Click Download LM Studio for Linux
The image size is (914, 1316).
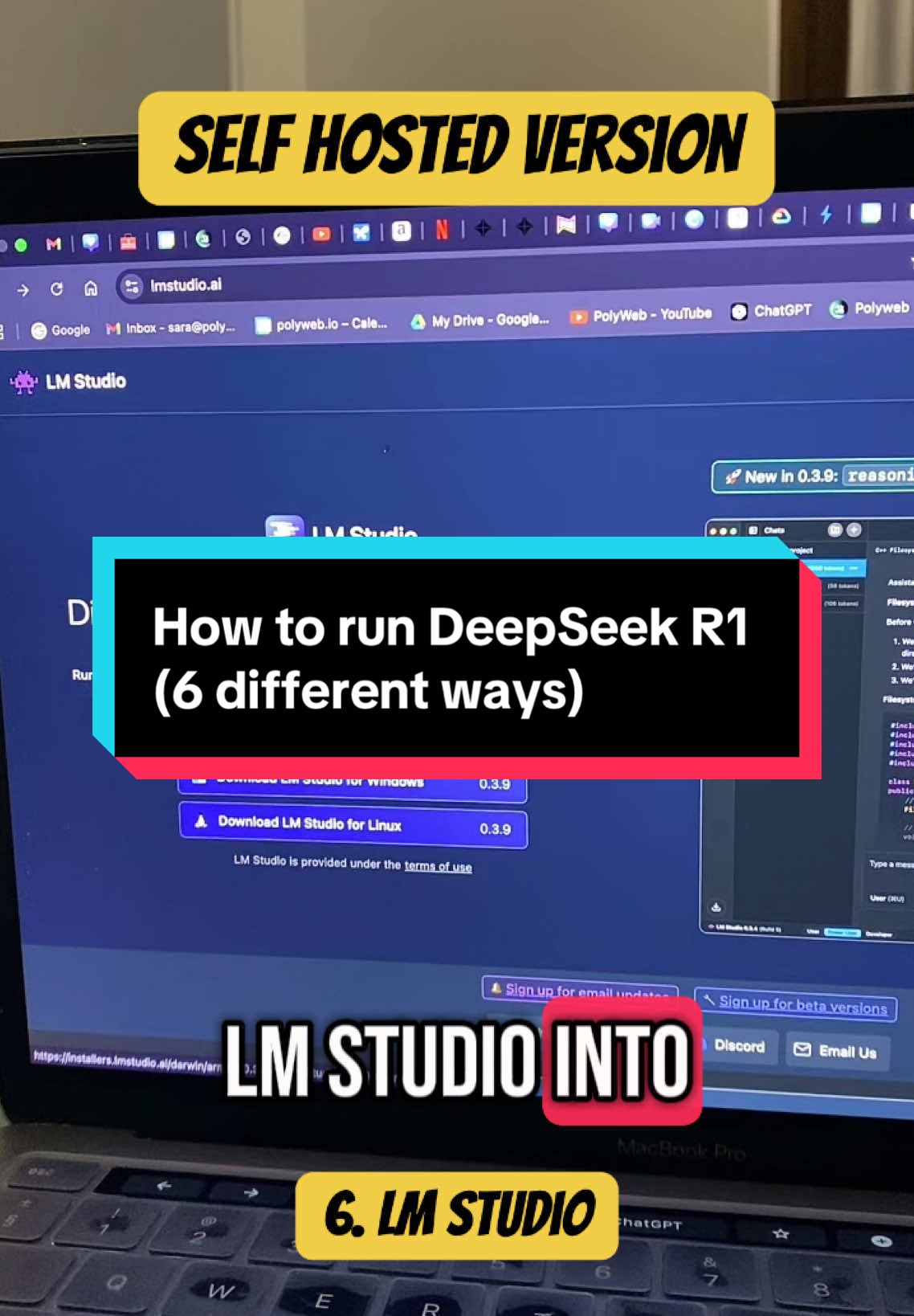tap(353, 825)
